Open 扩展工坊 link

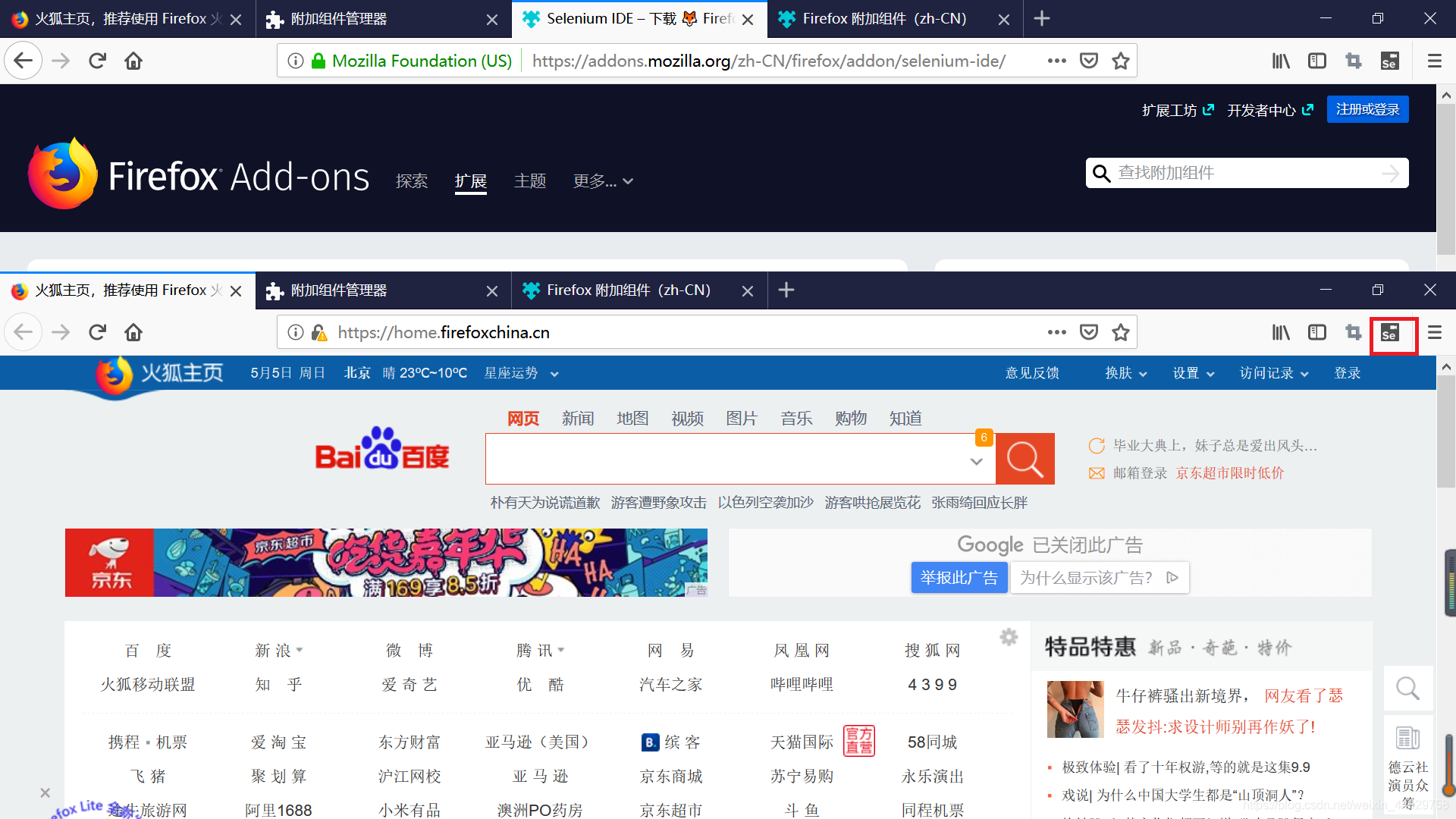1178,111
